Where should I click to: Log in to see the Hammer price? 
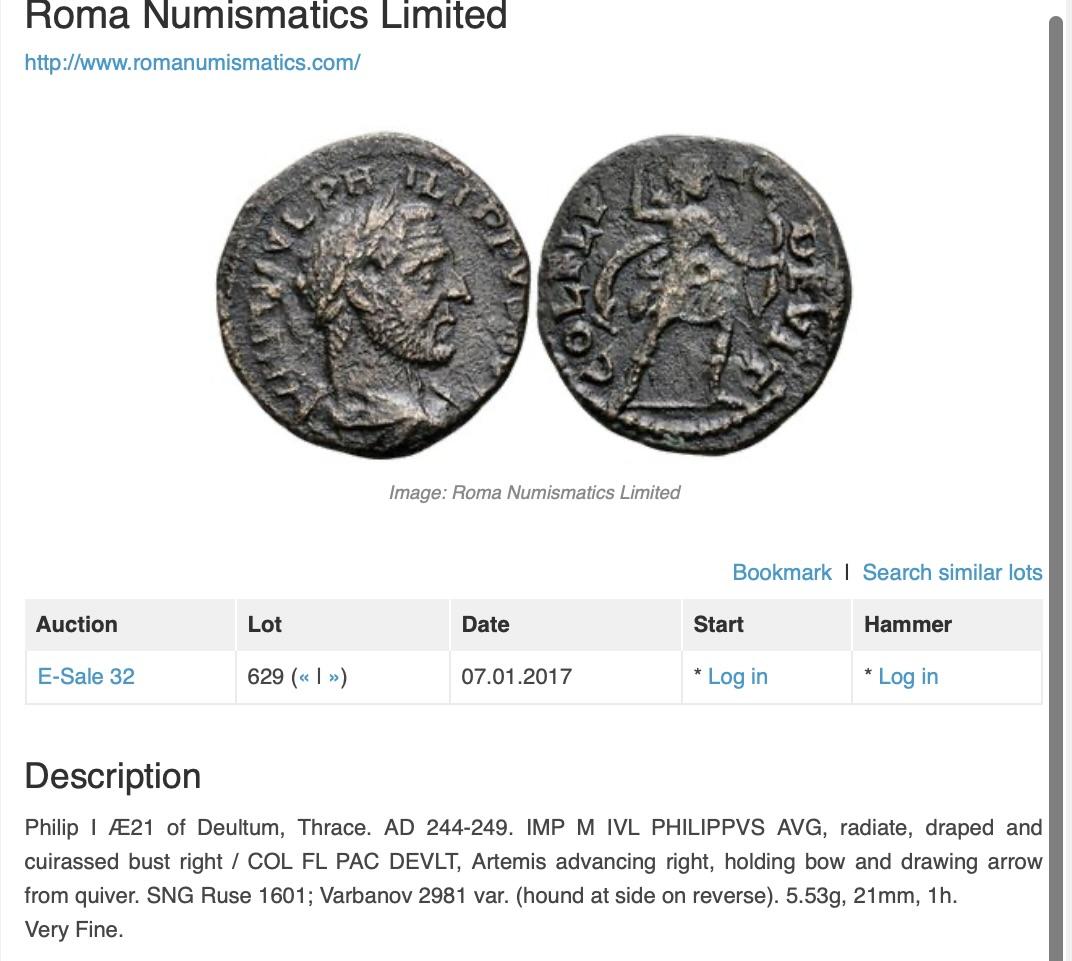(908, 677)
